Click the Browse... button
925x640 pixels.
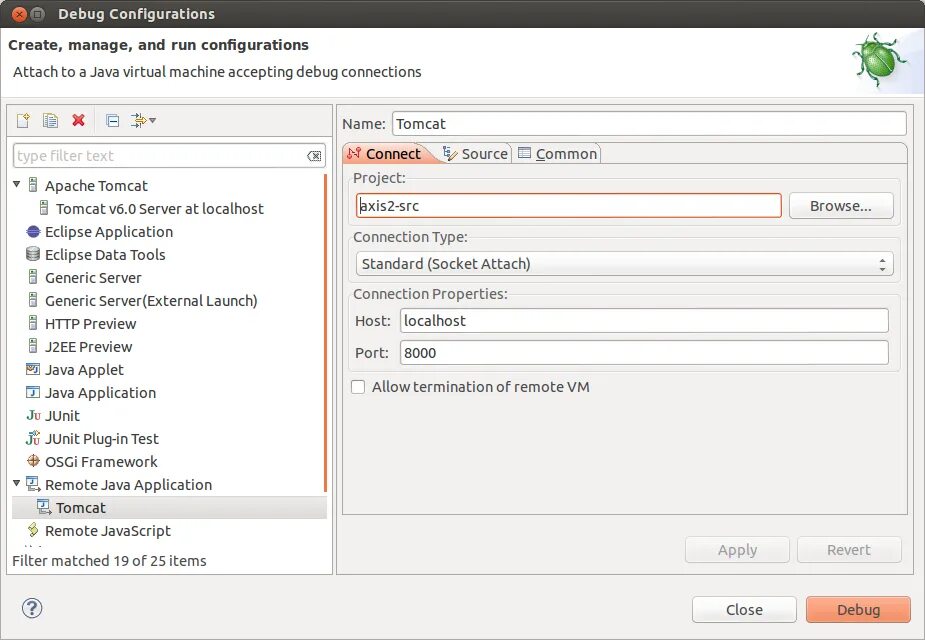(841, 206)
